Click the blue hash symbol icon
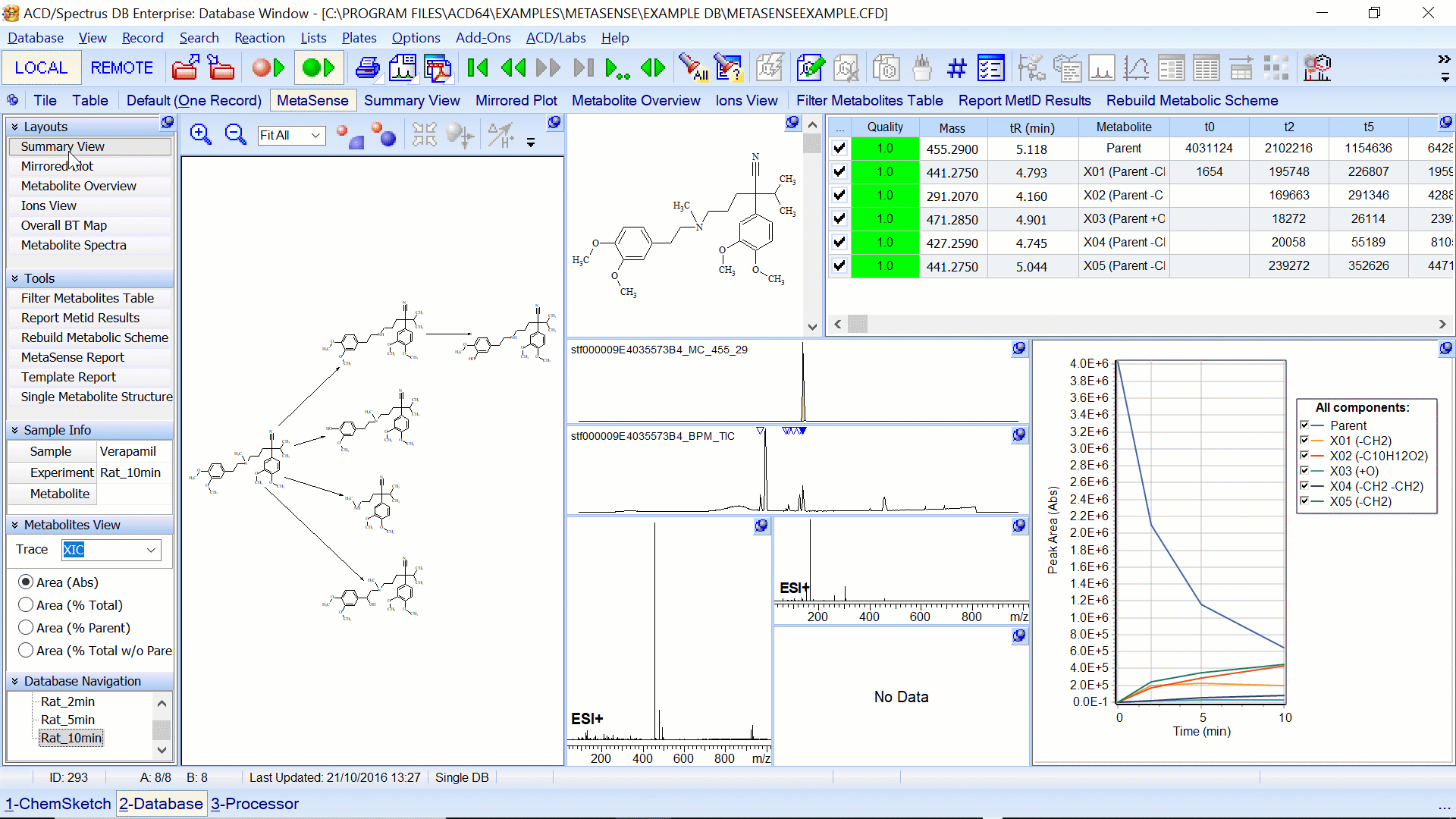1456x819 pixels. [956, 68]
